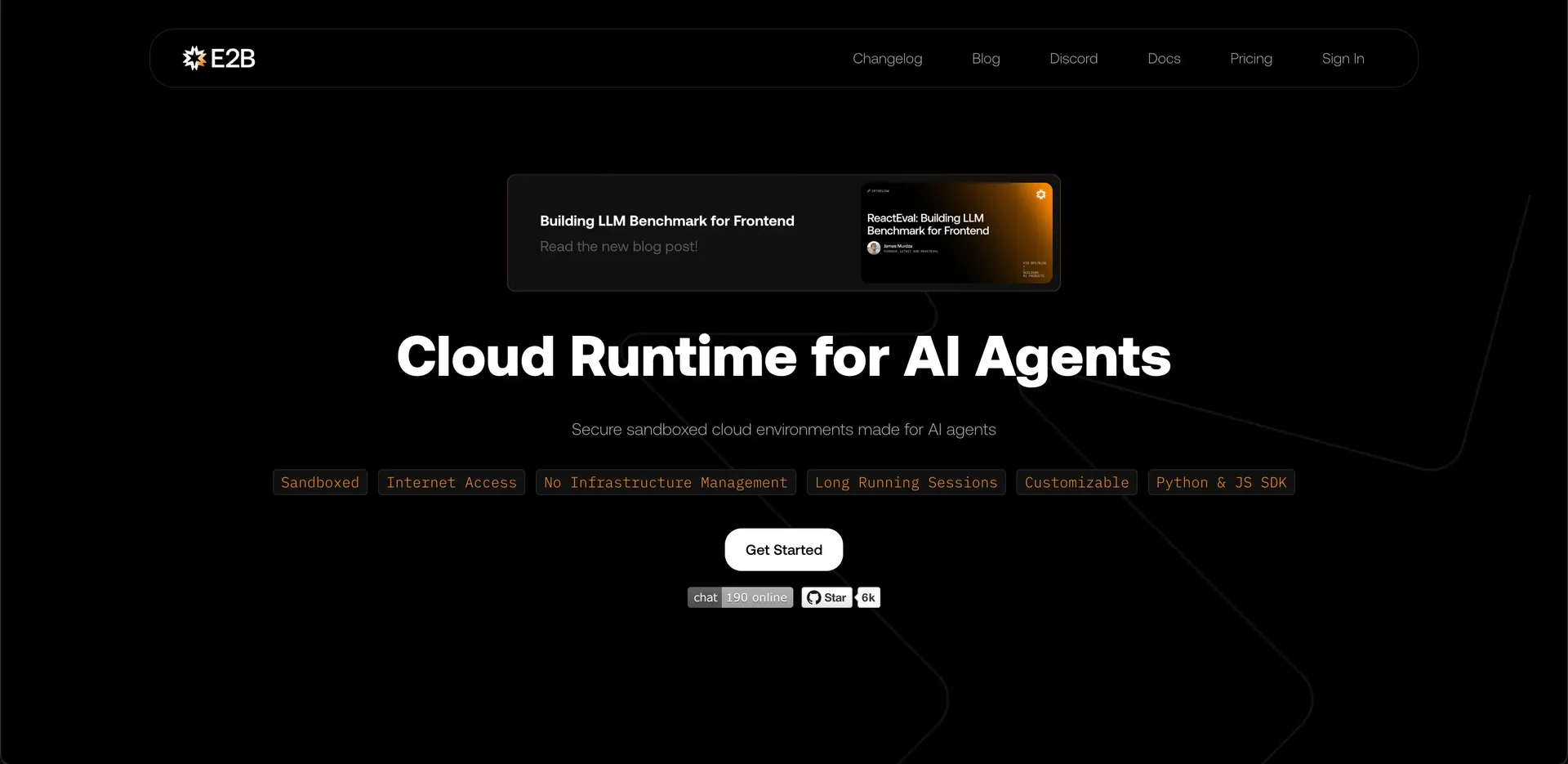Click the 6k star count badge
Image resolution: width=1568 pixels, height=764 pixels.
868,598
